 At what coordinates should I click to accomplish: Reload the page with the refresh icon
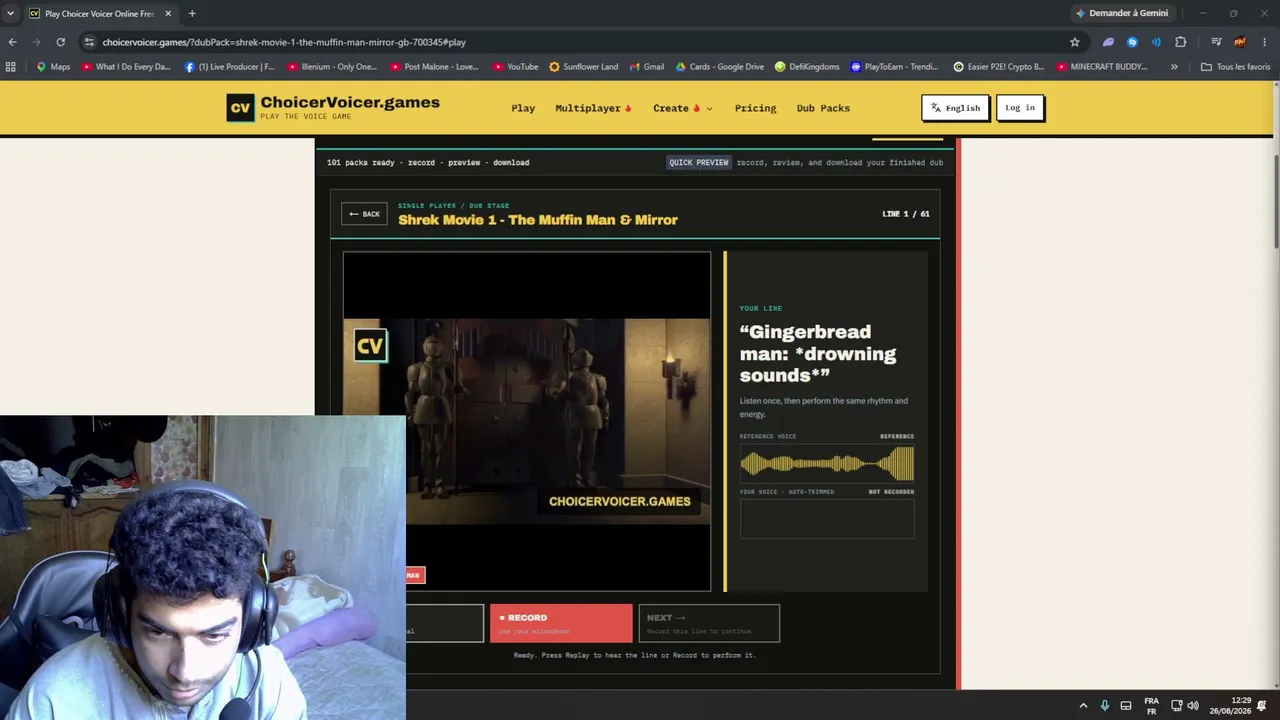pos(61,42)
